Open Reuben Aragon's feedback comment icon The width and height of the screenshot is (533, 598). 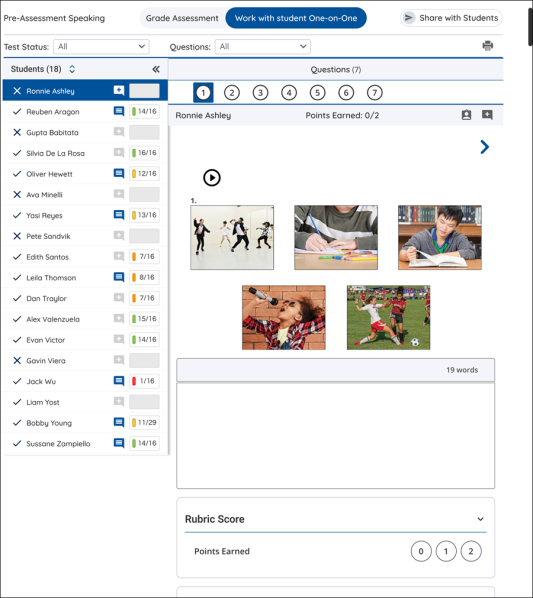click(119, 111)
